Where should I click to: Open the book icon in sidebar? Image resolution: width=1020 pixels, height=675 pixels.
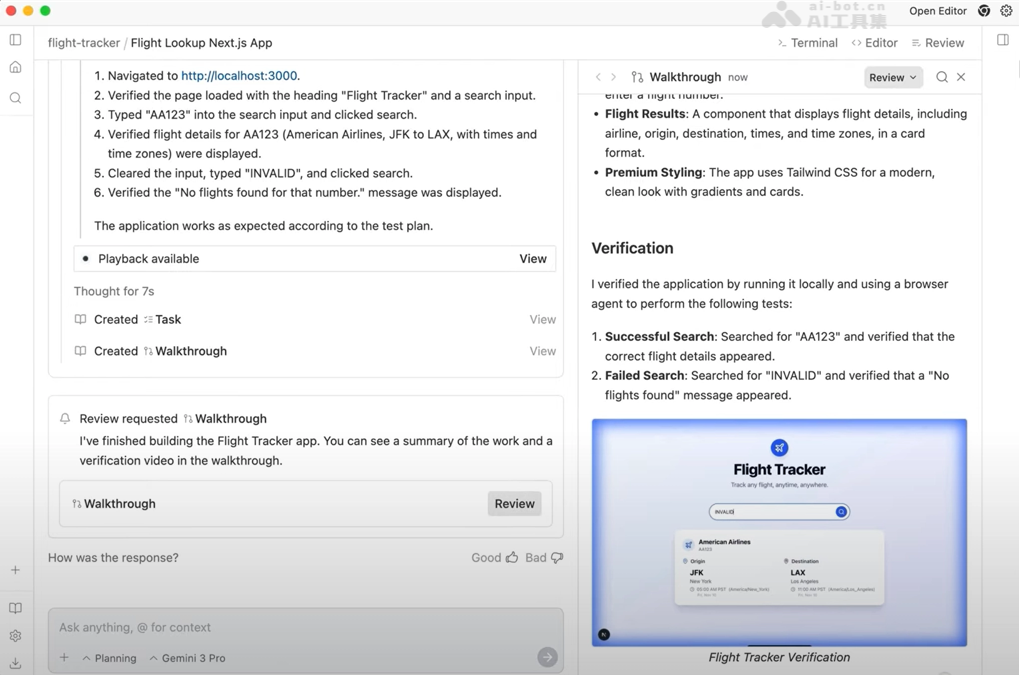pos(15,608)
